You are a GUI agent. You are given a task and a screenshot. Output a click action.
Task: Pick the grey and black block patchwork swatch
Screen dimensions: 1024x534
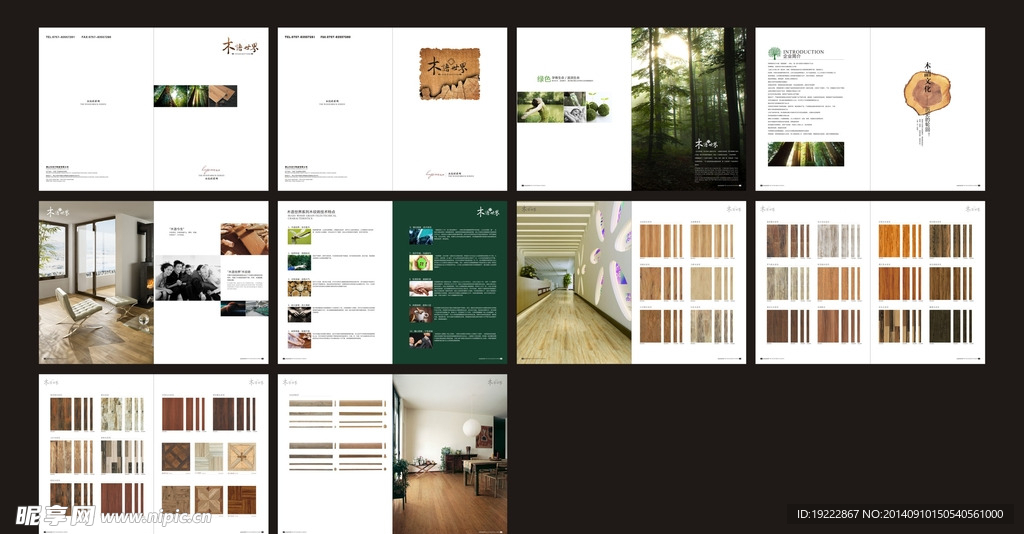[111, 456]
